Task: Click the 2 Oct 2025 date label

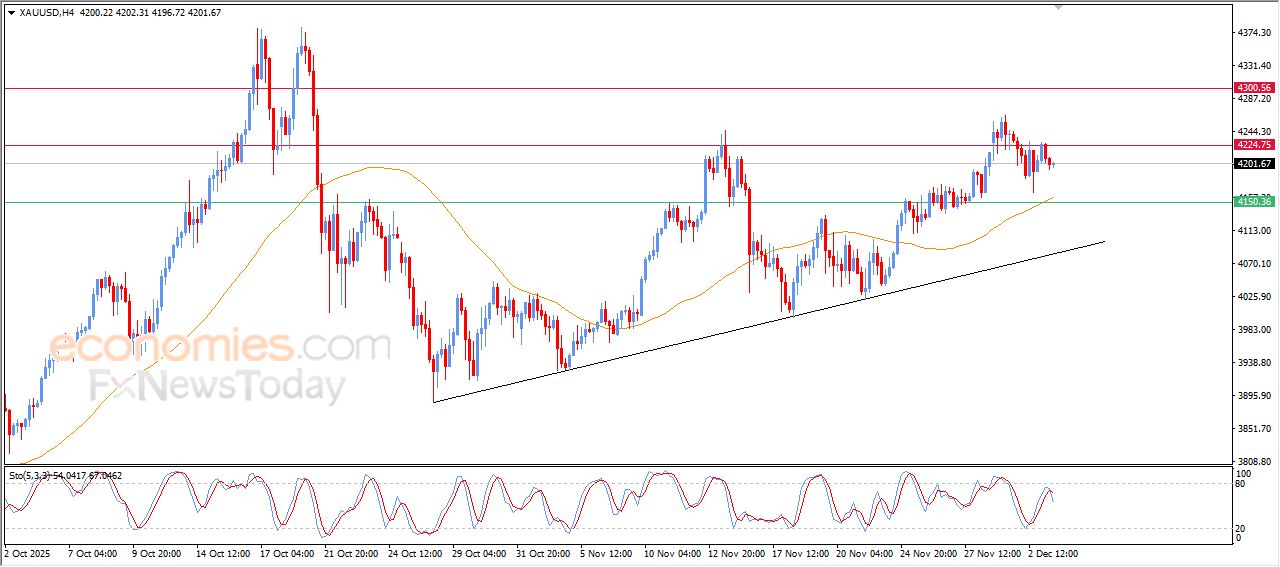Action: (26, 552)
